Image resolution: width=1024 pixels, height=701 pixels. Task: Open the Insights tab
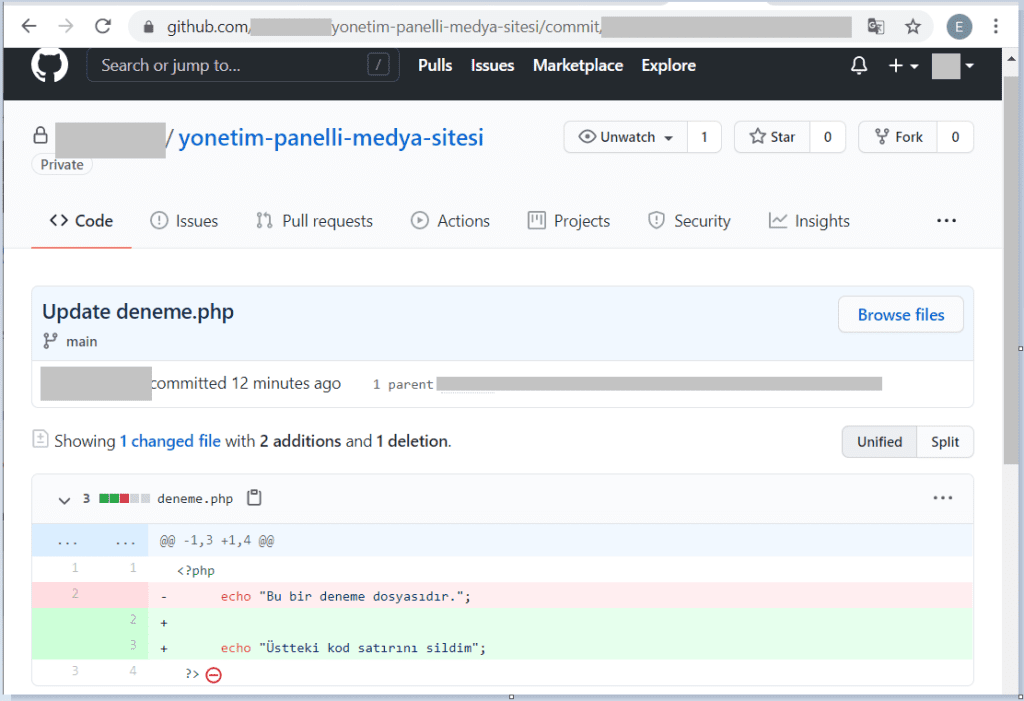point(809,220)
